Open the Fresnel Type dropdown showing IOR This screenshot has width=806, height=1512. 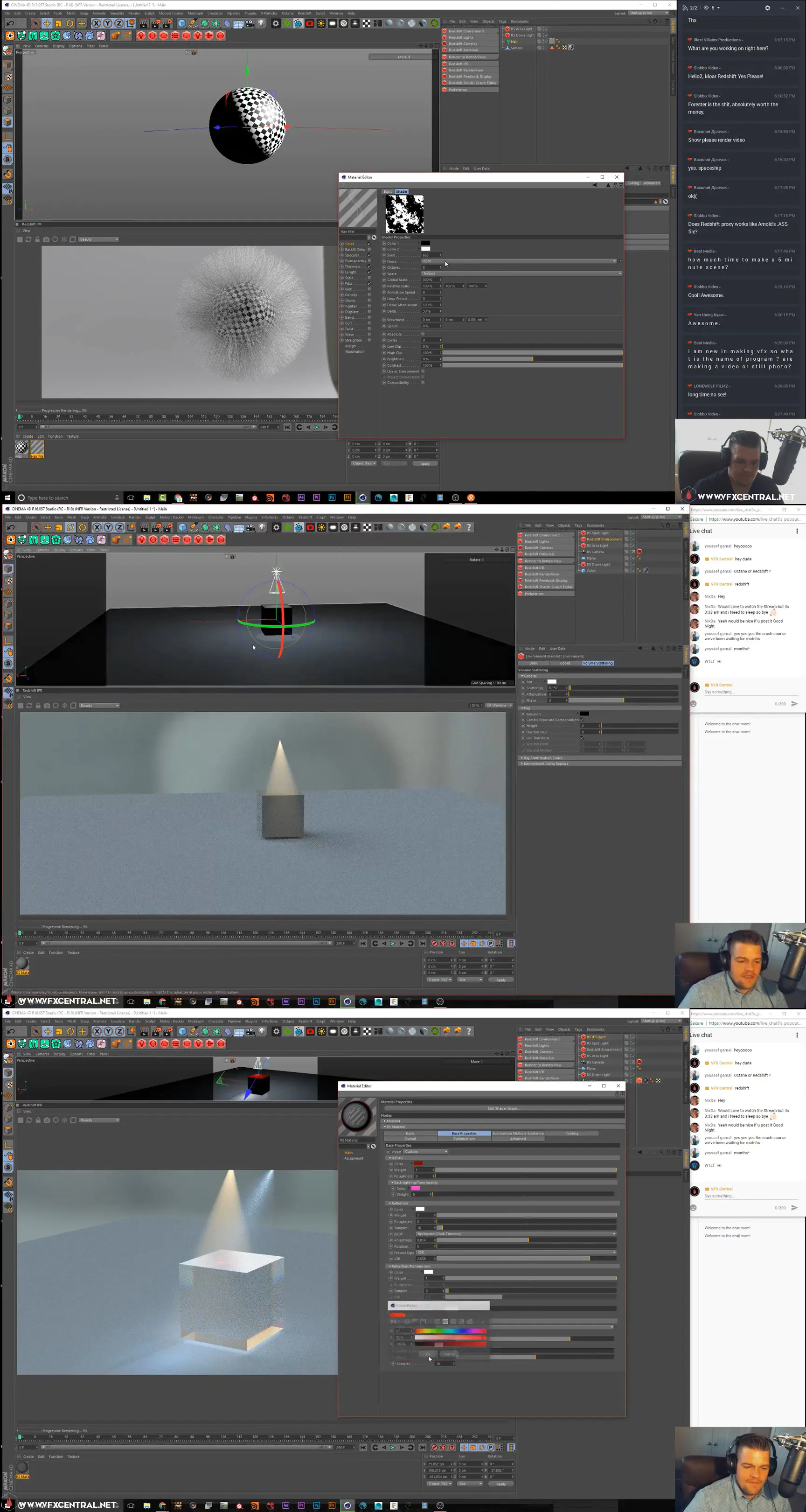coord(516,1253)
